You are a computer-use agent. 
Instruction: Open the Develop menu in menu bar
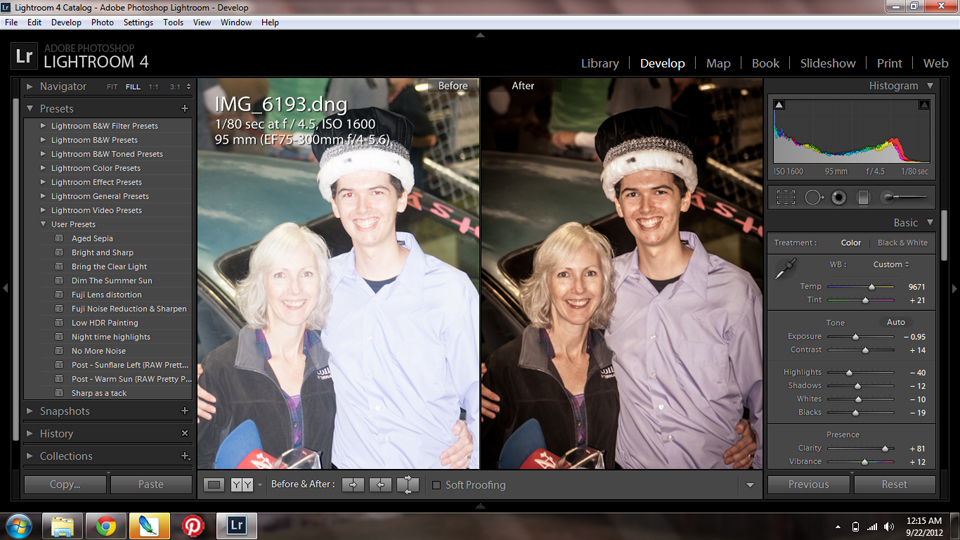(66, 22)
